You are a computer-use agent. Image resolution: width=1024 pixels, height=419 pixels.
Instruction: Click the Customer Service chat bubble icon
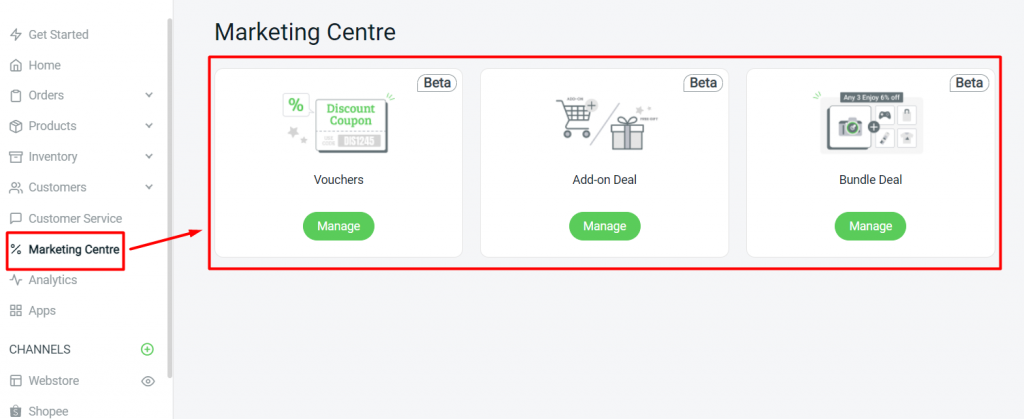click(x=16, y=218)
